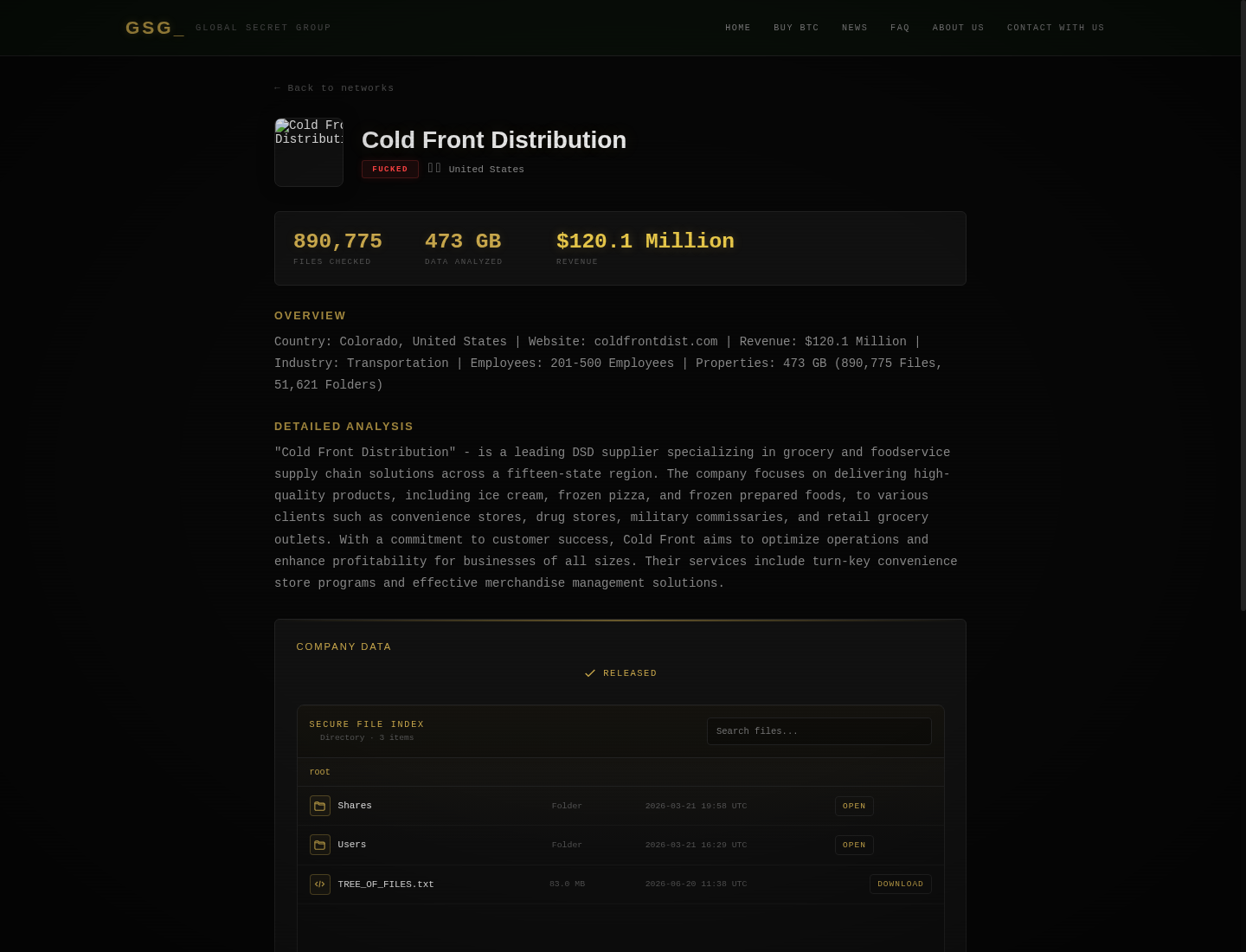The height and width of the screenshot is (952, 1246).
Task: Select the root breadcrumb in the file index
Action: pyautogui.click(x=320, y=772)
